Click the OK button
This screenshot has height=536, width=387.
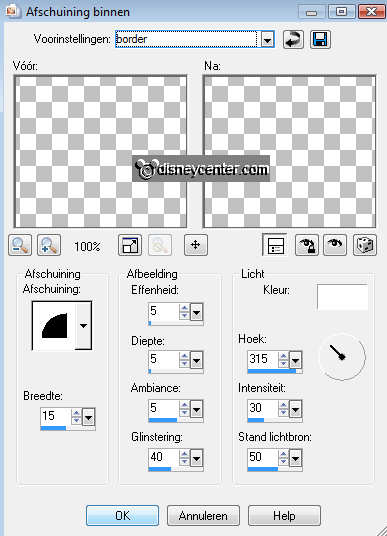(122, 515)
